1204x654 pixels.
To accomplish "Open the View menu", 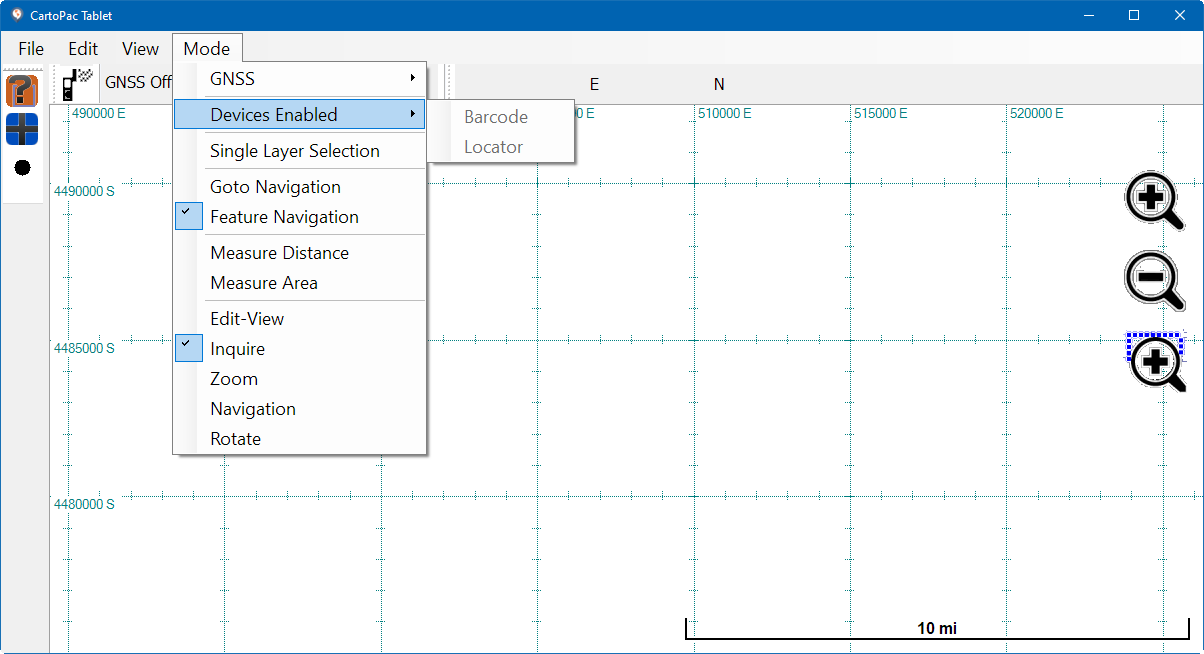I will [x=140, y=49].
